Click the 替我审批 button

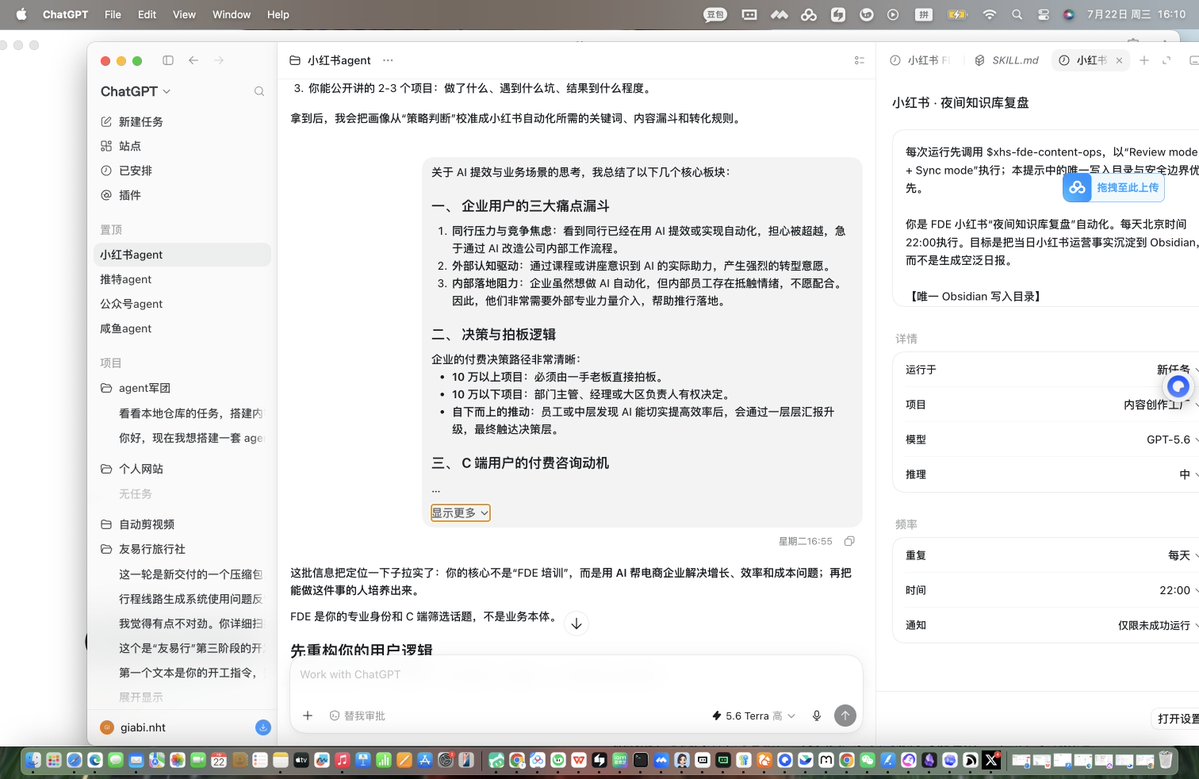pyautogui.click(x=357, y=716)
